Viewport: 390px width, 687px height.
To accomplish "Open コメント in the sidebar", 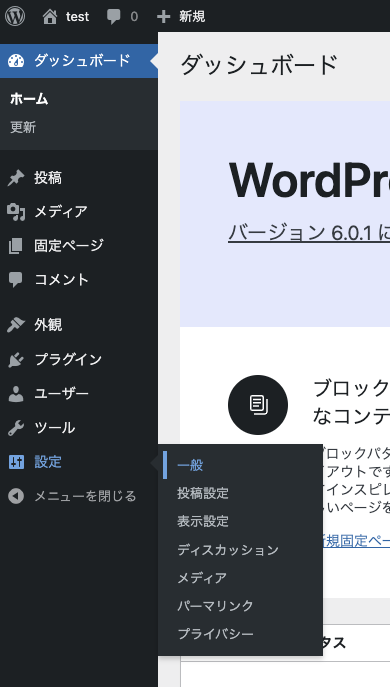I will pos(61,280).
